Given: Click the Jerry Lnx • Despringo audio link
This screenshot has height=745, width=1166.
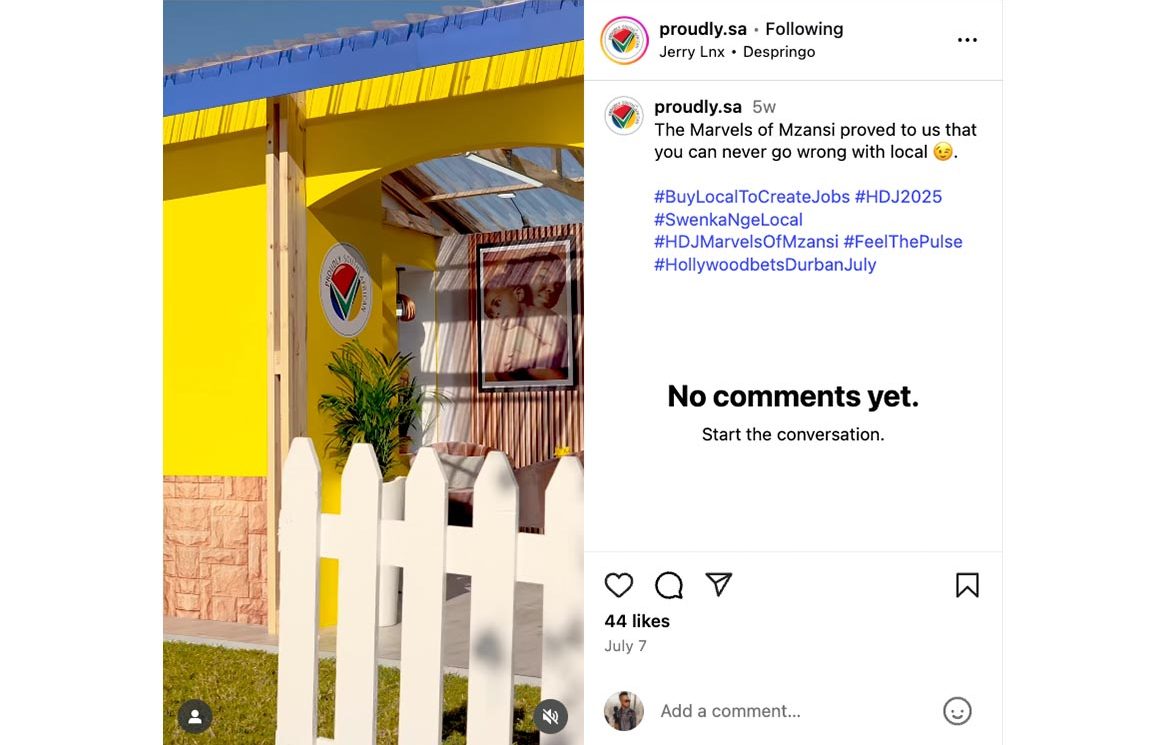Looking at the screenshot, I should [737, 52].
